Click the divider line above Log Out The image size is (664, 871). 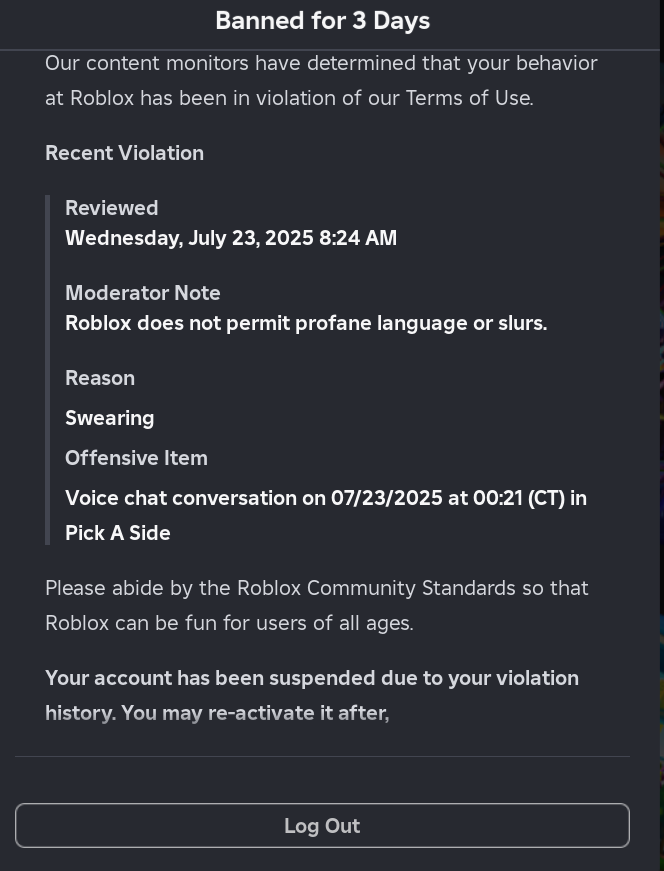point(322,756)
